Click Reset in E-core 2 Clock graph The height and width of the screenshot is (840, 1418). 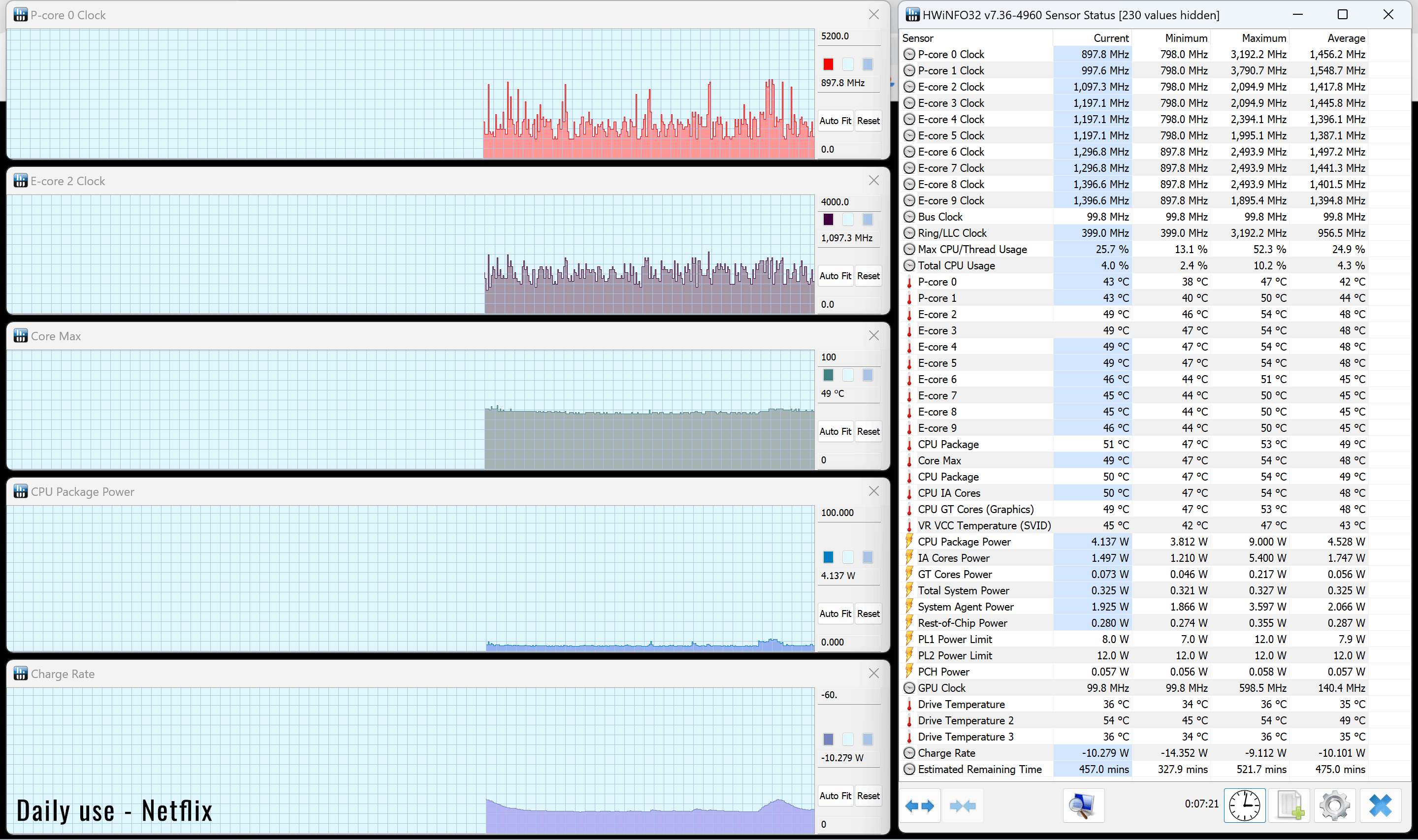pos(868,276)
